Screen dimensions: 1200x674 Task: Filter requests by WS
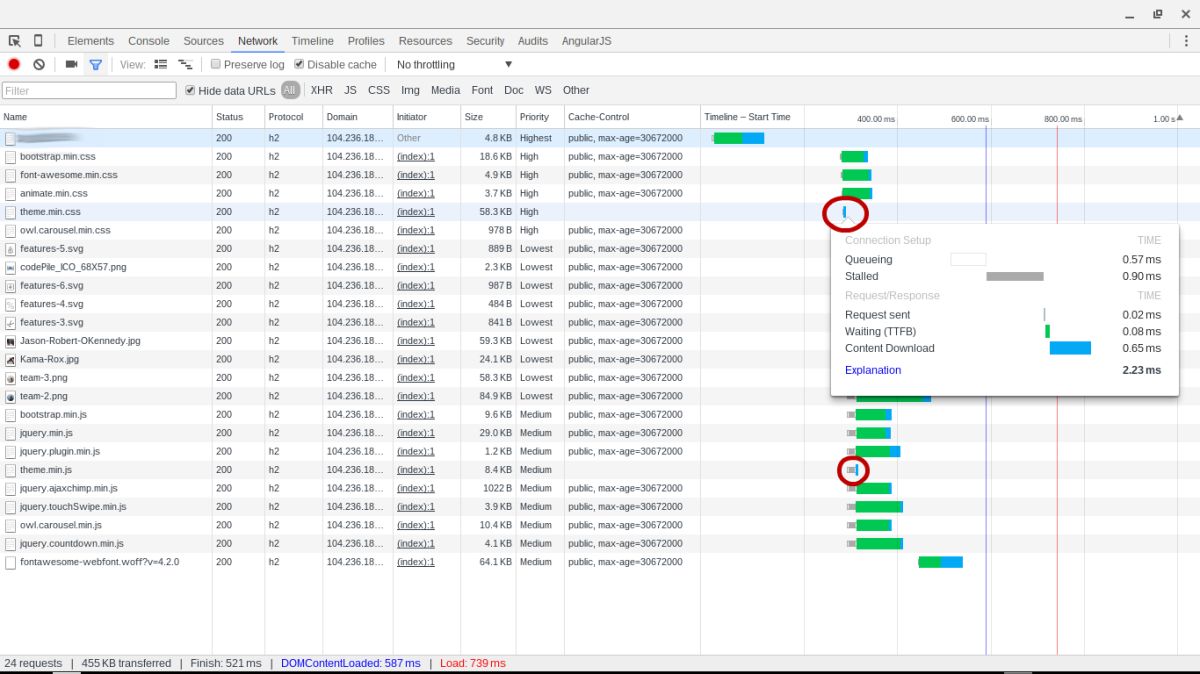(543, 90)
